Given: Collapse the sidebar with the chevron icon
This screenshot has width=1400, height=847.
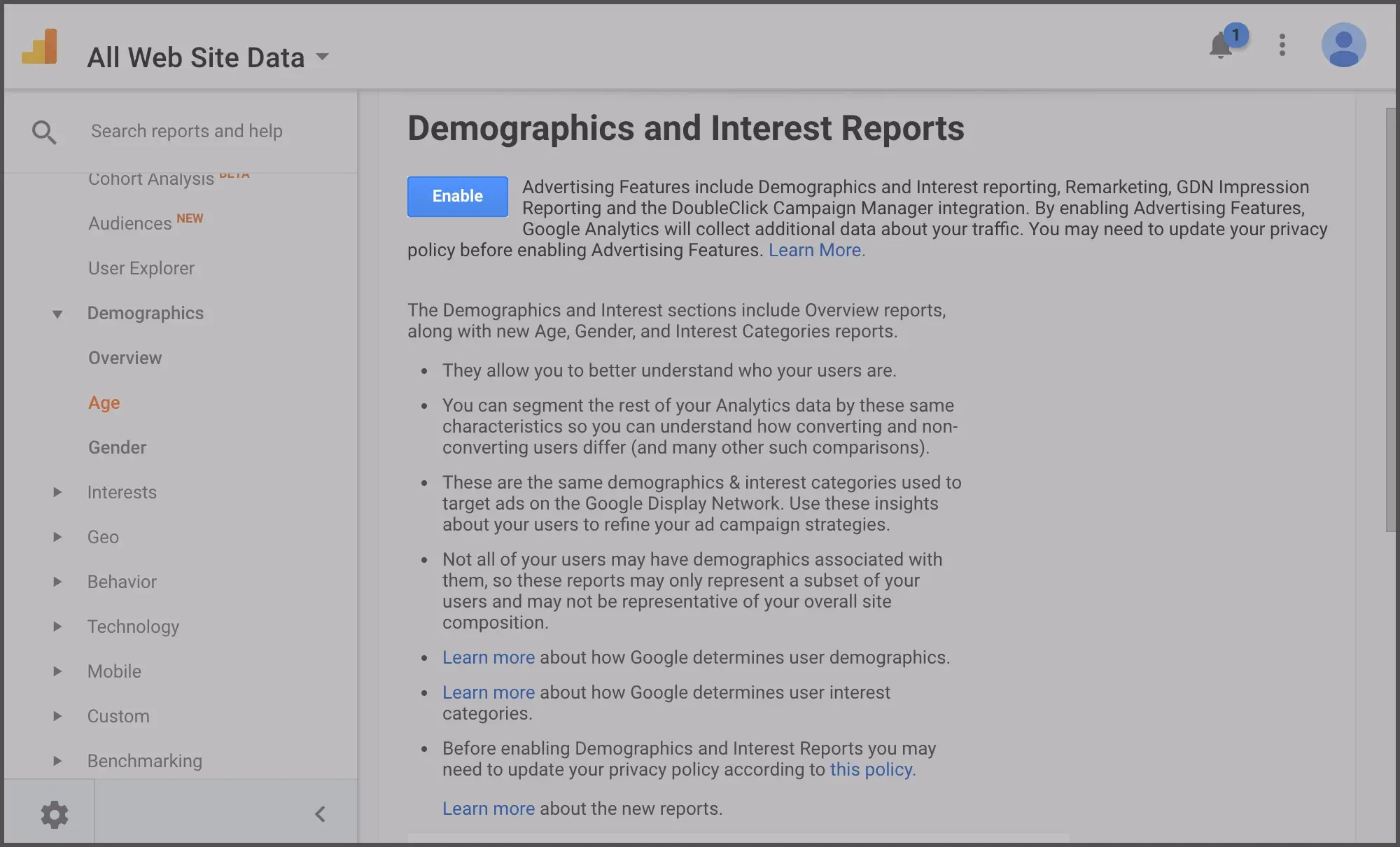Looking at the screenshot, I should pyautogui.click(x=321, y=813).
